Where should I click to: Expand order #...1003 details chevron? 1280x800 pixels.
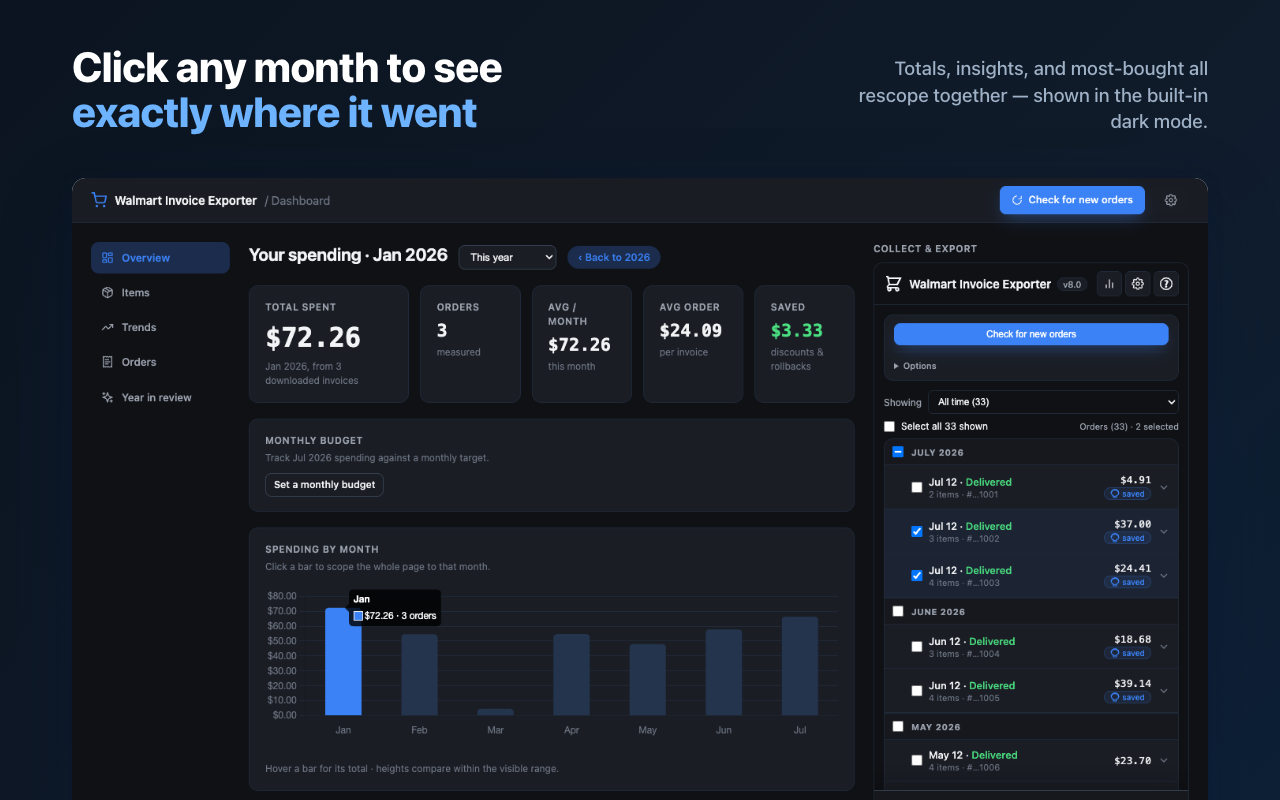click(x=1164, y=576)
